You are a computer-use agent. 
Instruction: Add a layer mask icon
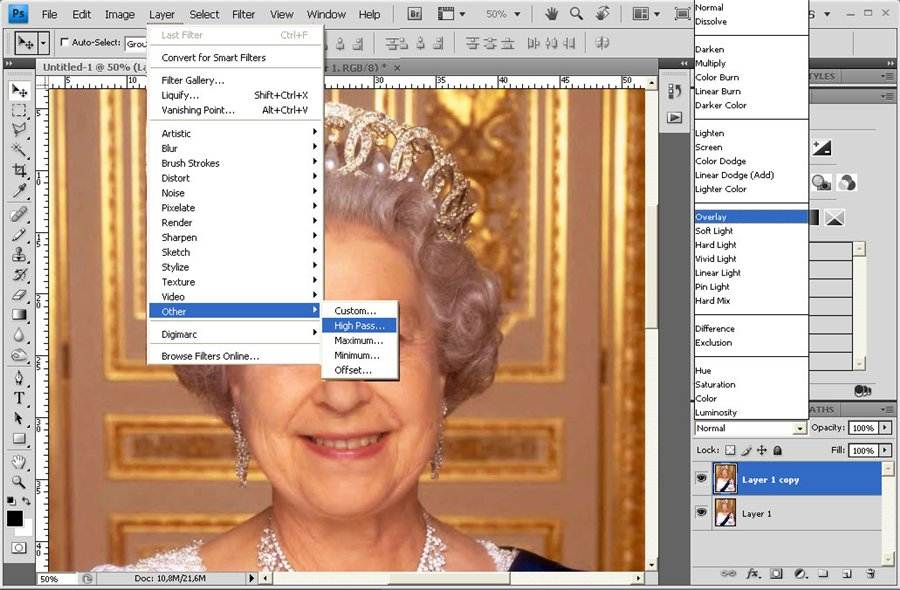(776, 573)
